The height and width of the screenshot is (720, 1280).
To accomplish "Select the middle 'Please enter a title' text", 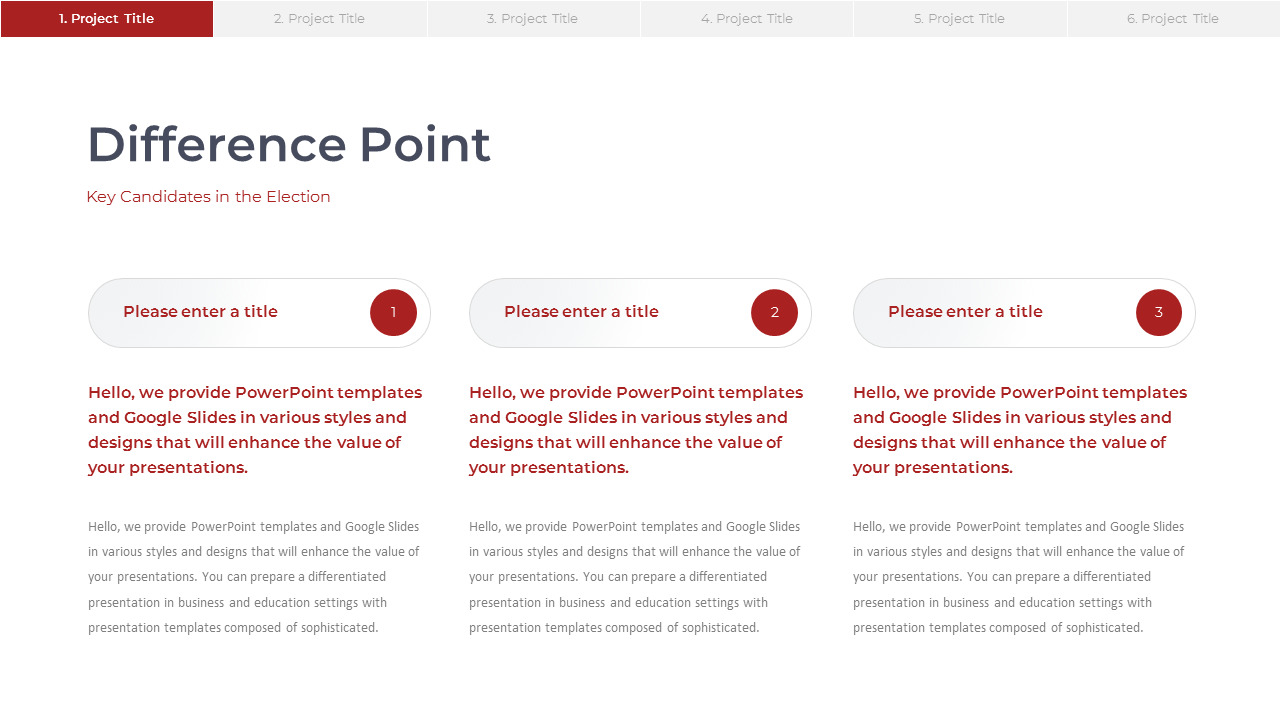I will pyautogui.click(x=581, y=312).
